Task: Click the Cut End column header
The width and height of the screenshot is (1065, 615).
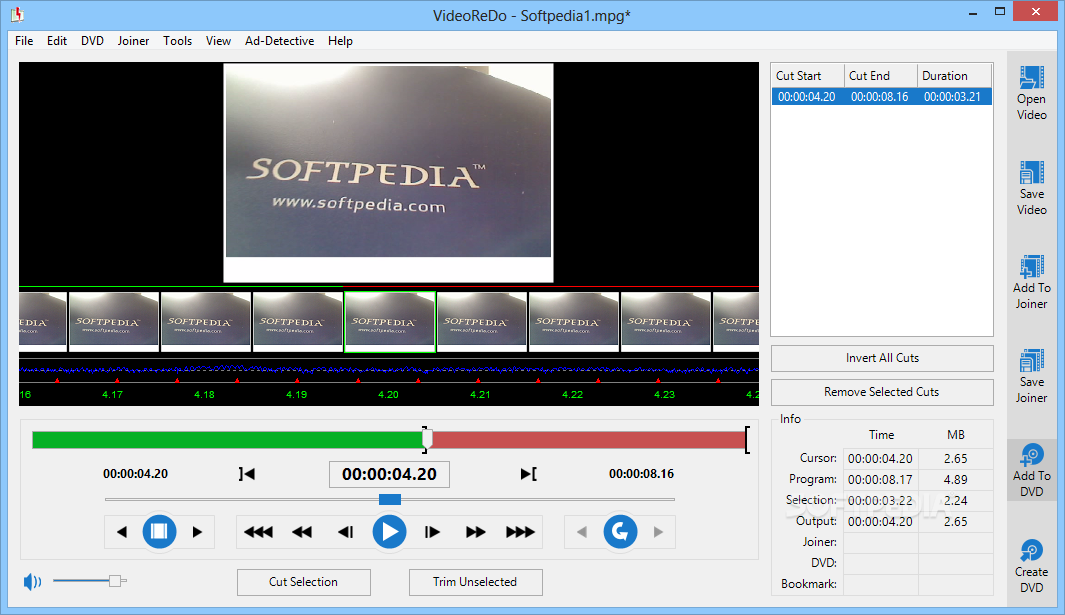Action: click(880, 75)
